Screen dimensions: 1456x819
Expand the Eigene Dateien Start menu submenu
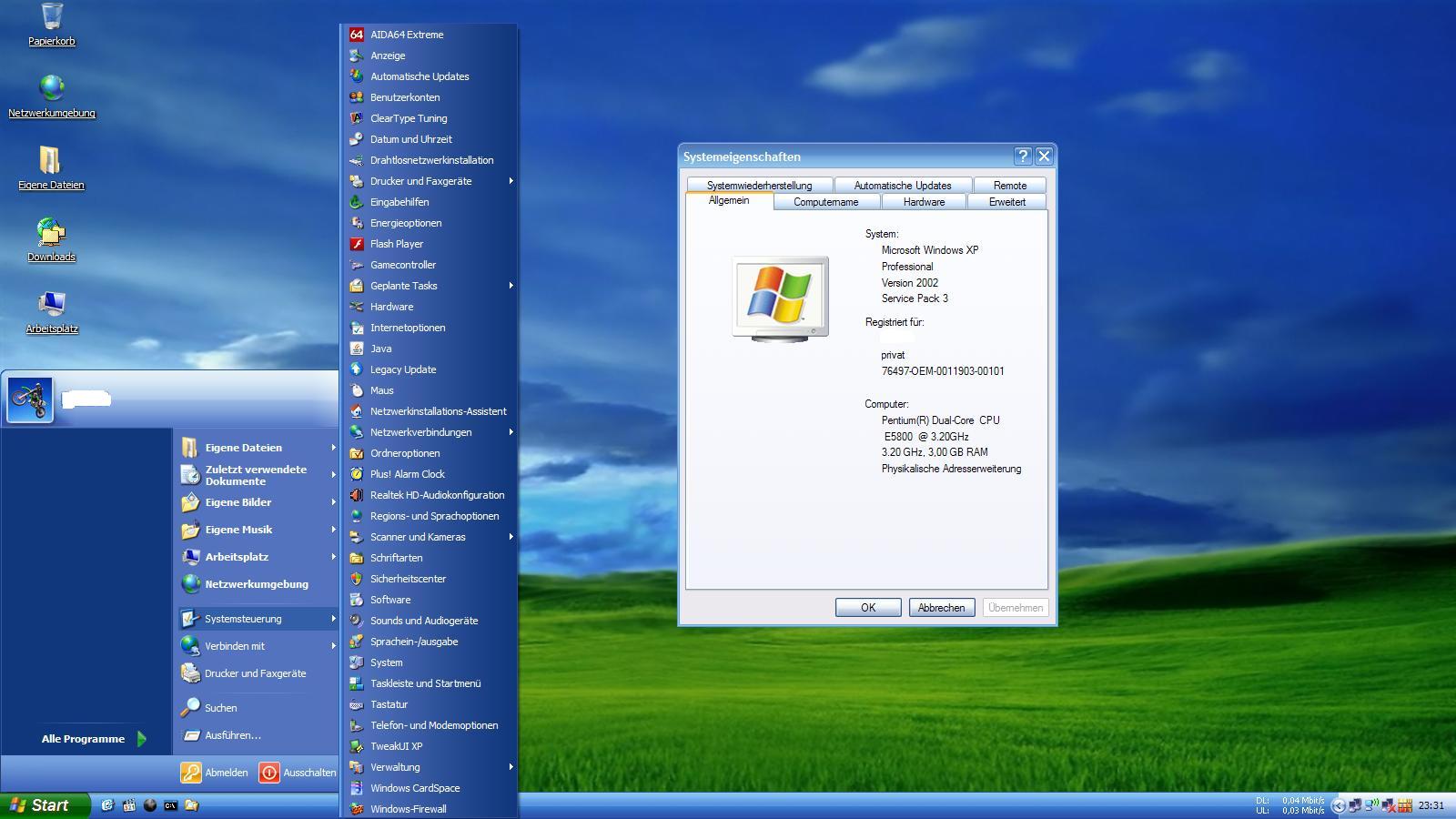(334, 448)
